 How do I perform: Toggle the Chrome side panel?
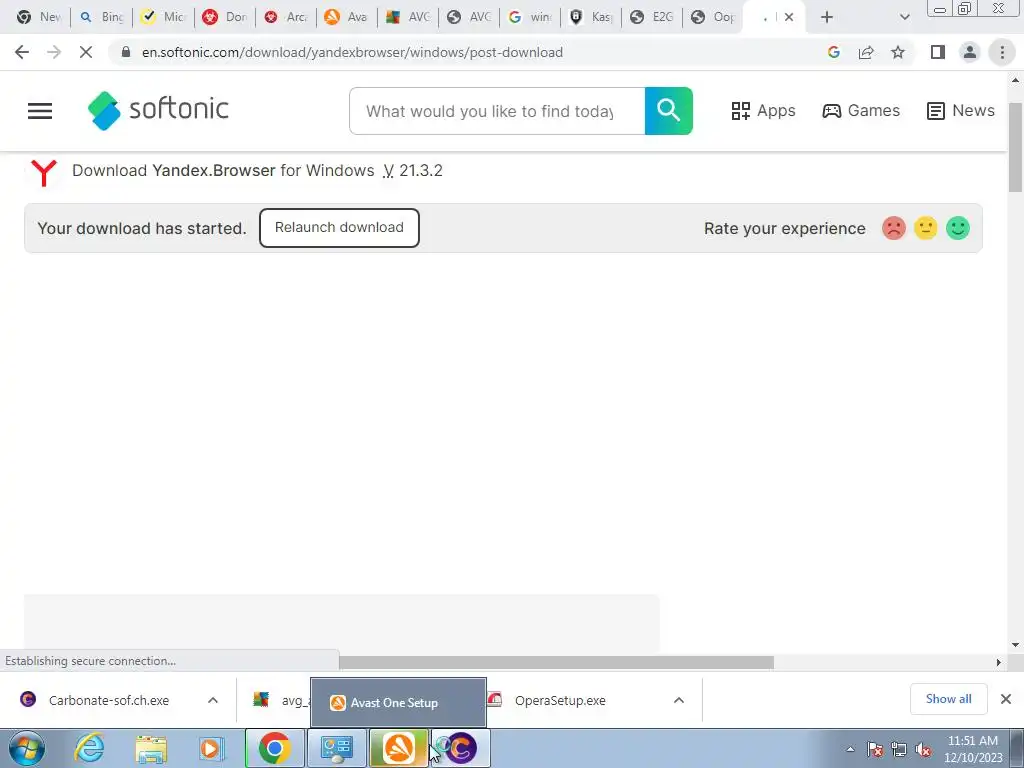pyautogui.click(x=938, y=52)
